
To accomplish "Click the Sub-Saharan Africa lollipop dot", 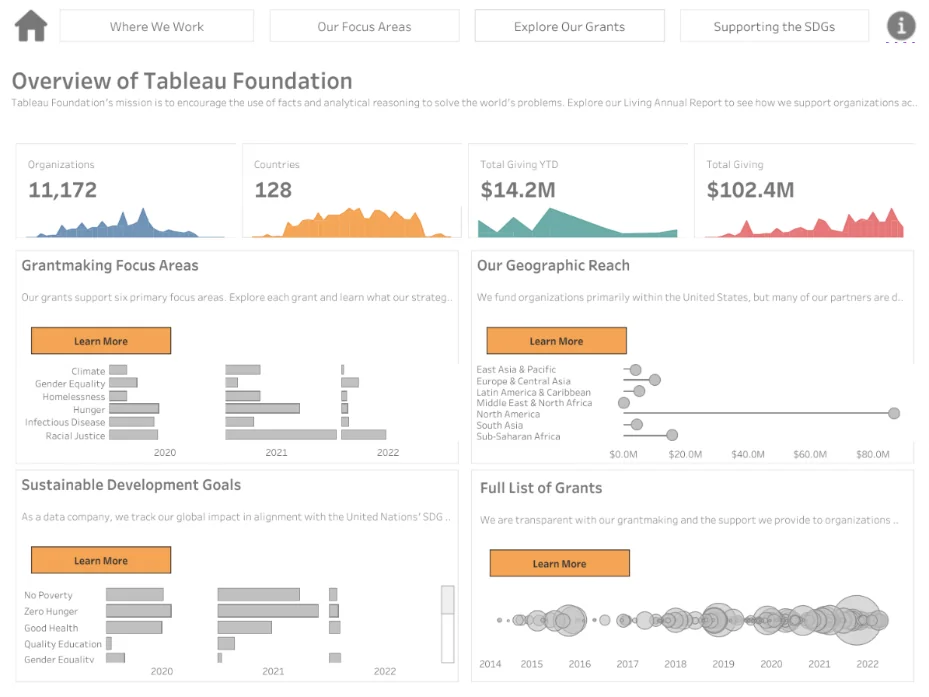I will click(x=672, y=435).
